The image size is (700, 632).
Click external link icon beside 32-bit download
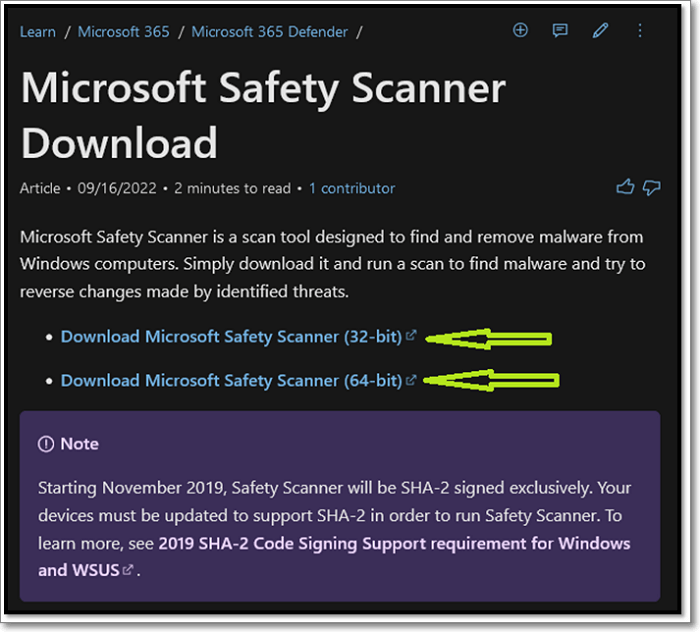pos(411,337)
